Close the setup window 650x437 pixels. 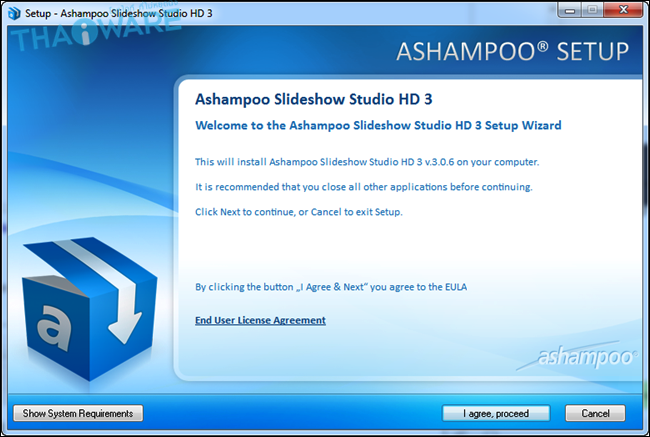623,10
